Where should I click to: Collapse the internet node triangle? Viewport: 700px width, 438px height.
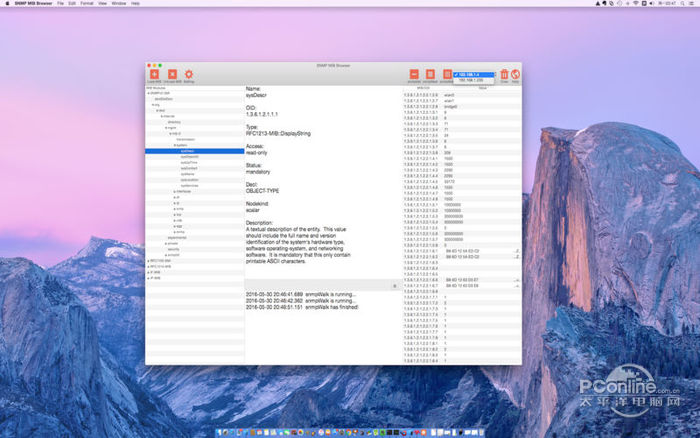tap(162, 117)
